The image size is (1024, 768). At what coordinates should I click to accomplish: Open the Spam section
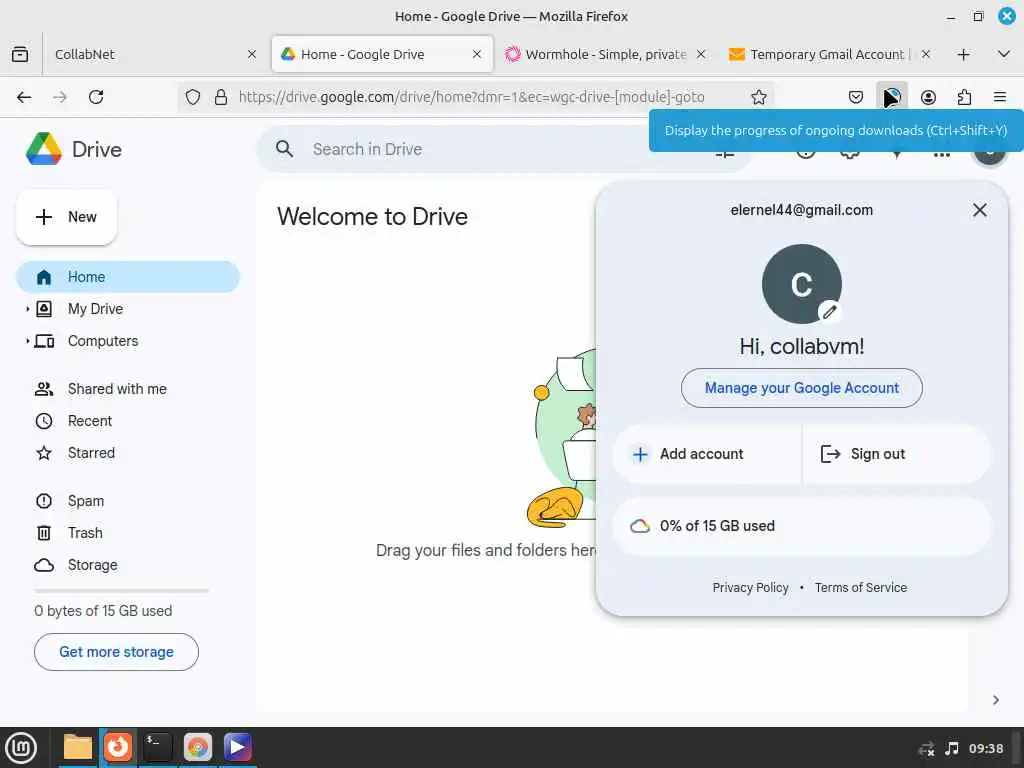coord(86,501)
